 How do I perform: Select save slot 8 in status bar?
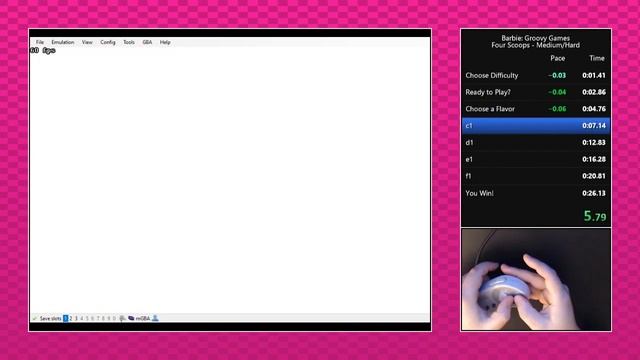tap(103, 318)
